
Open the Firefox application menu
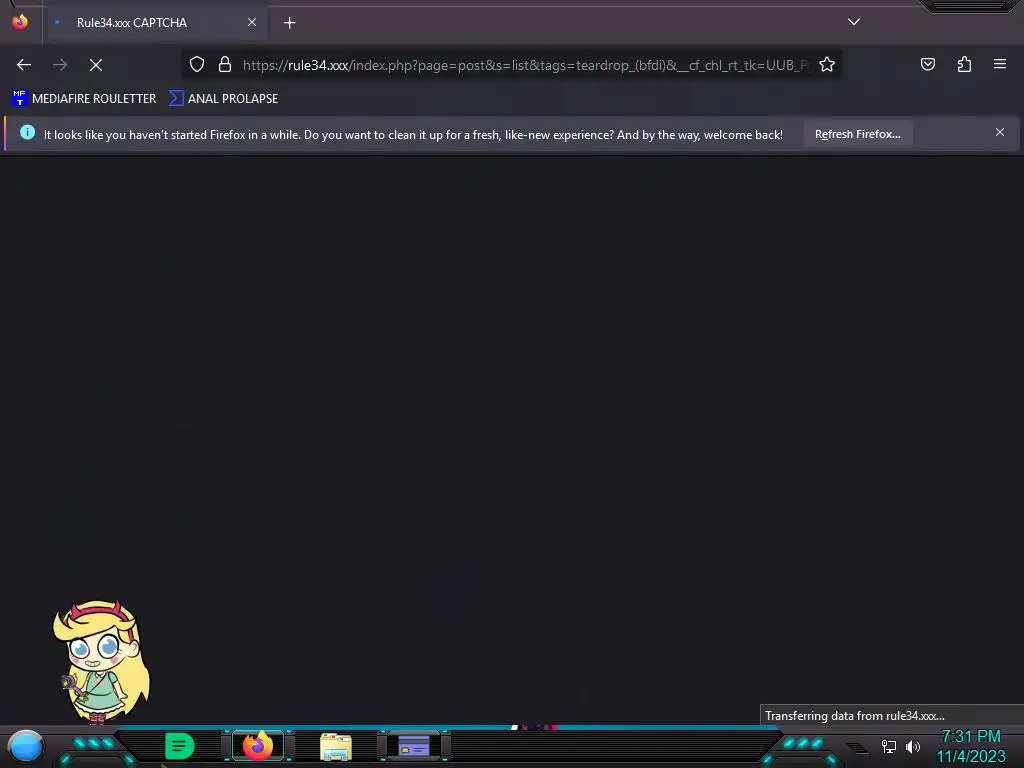[1000, 64]
